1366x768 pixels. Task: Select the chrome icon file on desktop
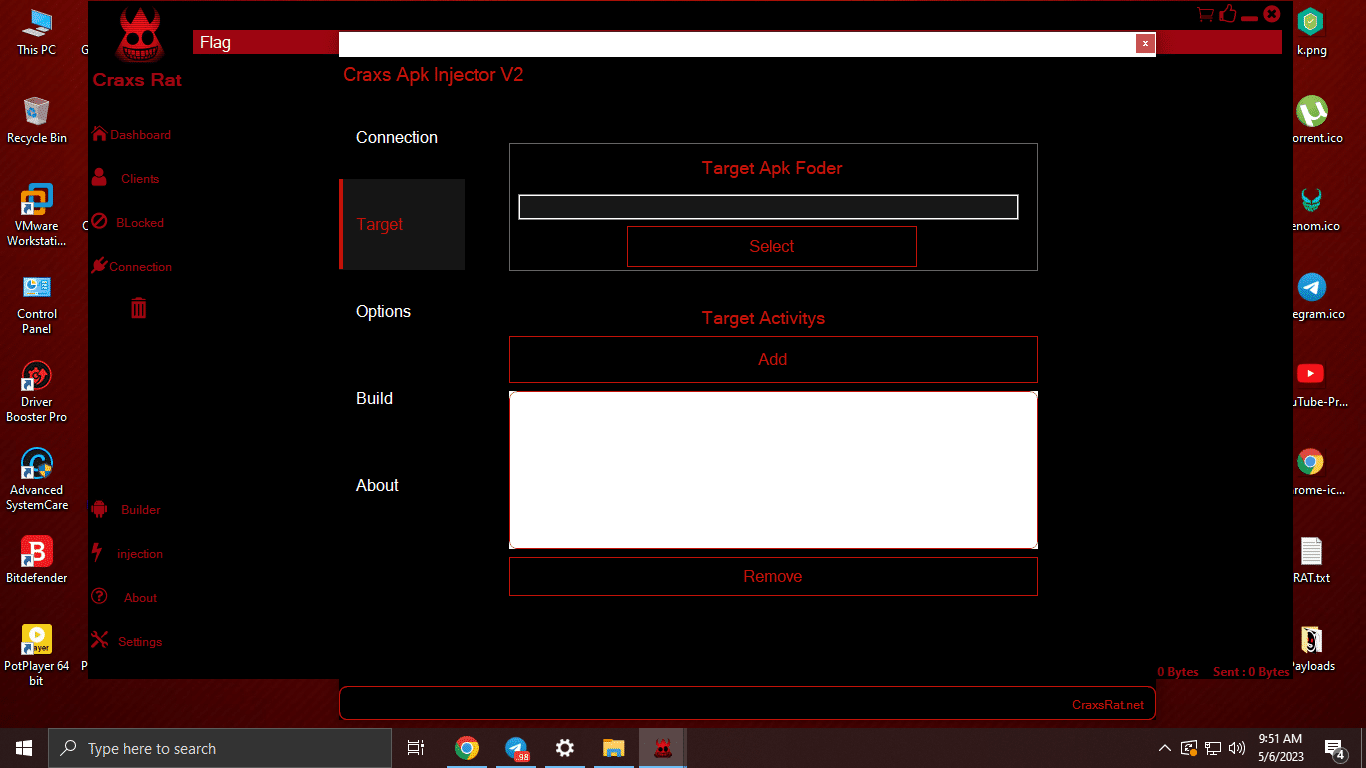pyautogui.click(x=1311, y=472)
